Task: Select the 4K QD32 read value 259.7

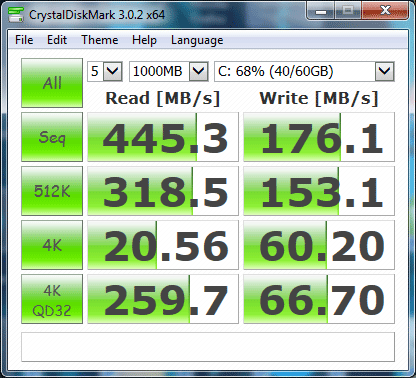Action: click(x=163, y=299)
